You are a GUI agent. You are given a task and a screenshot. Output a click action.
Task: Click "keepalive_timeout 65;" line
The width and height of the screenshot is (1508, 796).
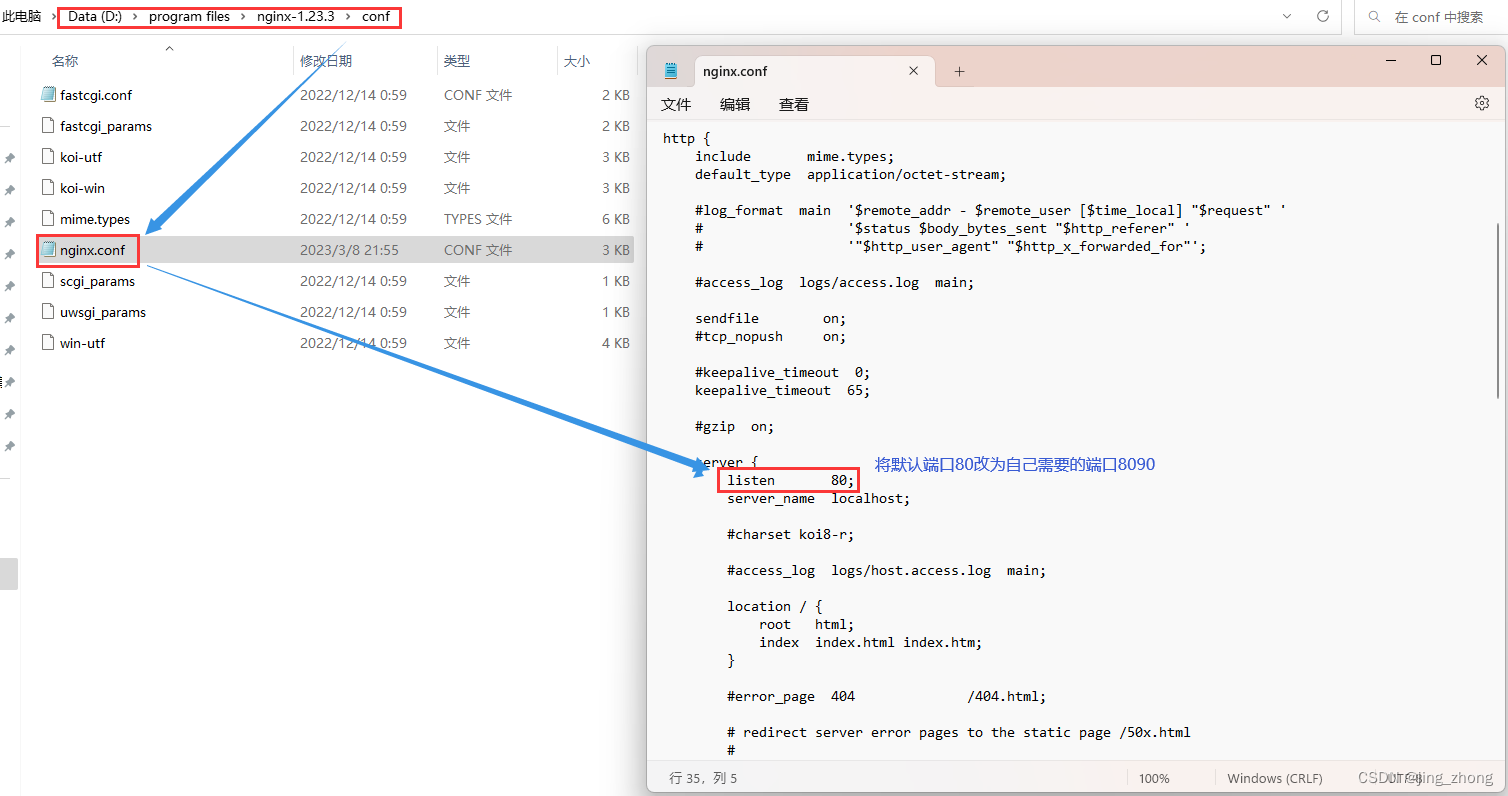783,390
